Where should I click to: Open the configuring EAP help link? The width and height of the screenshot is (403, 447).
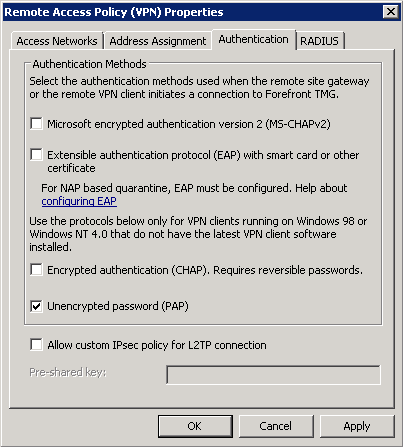79,201
